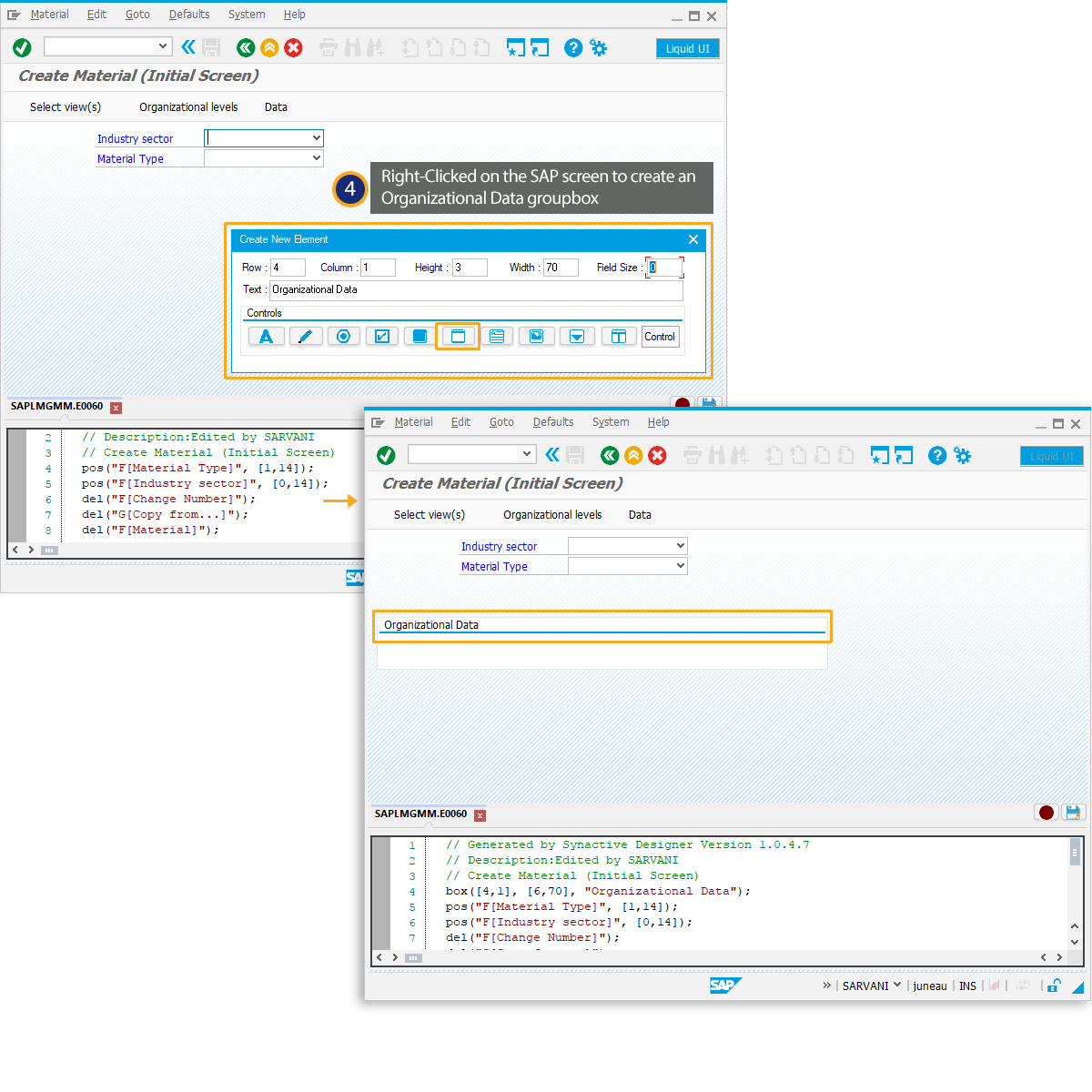
Task: Open Customize Layout gear in back window
Action: [598, 47]
